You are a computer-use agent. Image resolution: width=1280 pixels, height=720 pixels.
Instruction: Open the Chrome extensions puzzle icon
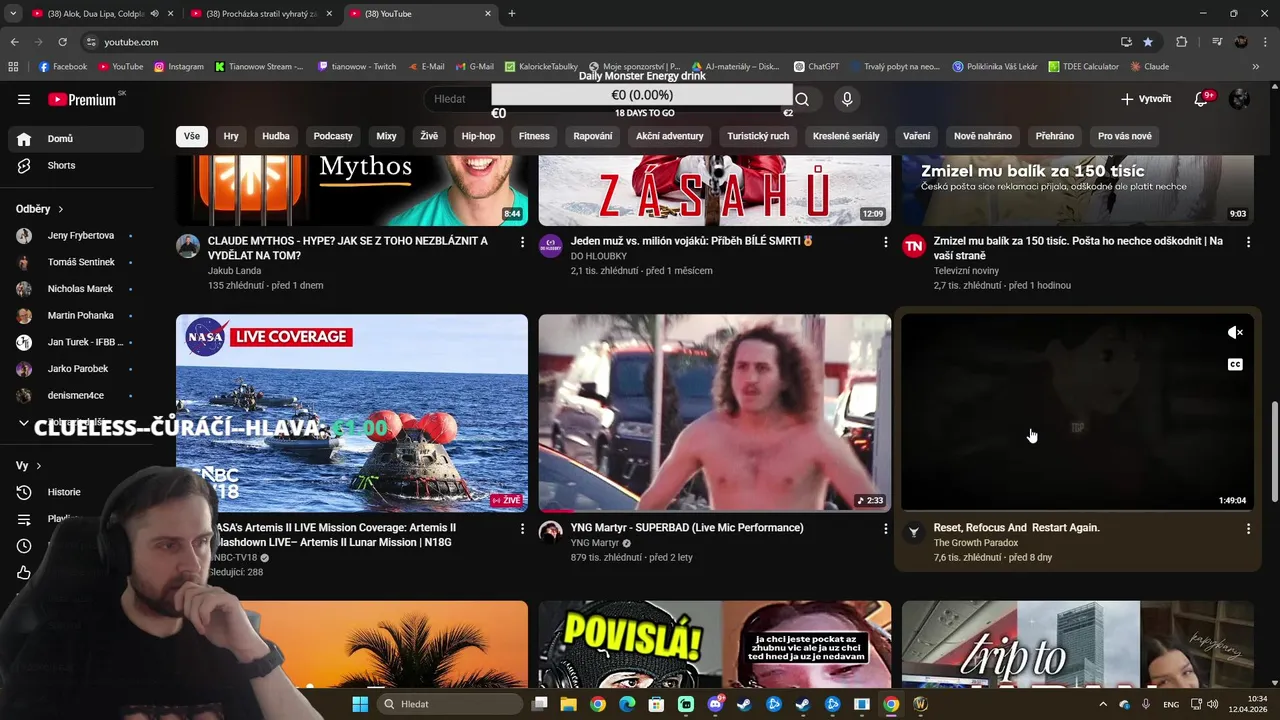1181,42
